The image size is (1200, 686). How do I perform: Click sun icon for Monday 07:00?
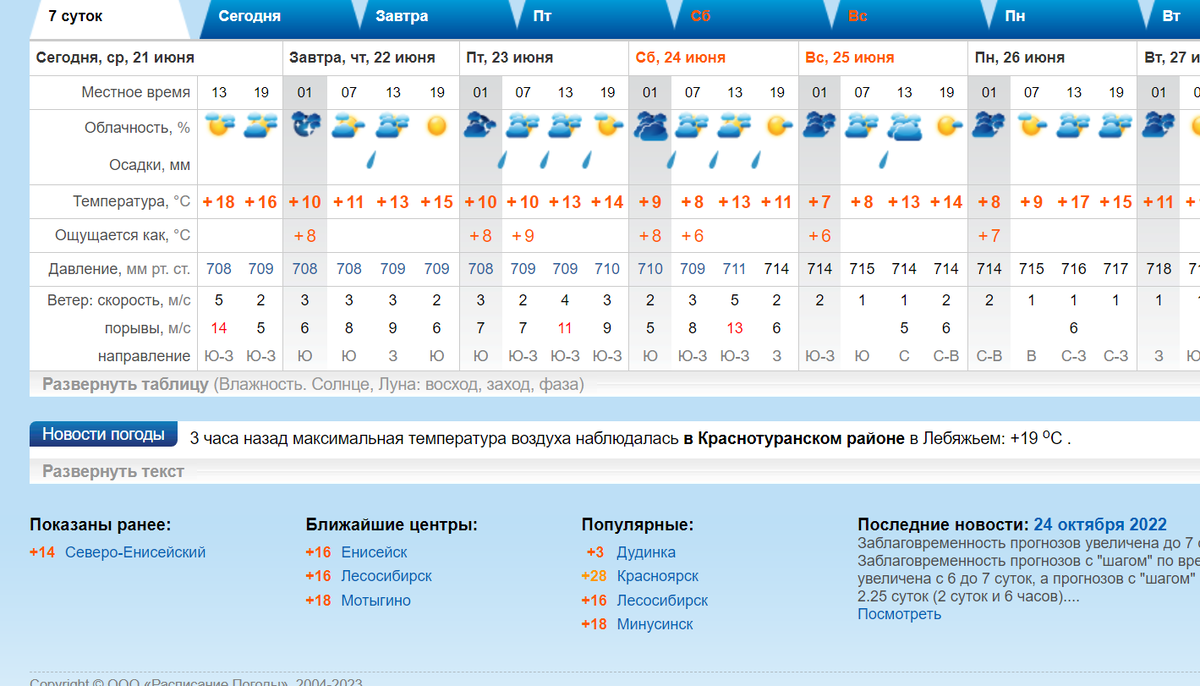[1032, 126]
